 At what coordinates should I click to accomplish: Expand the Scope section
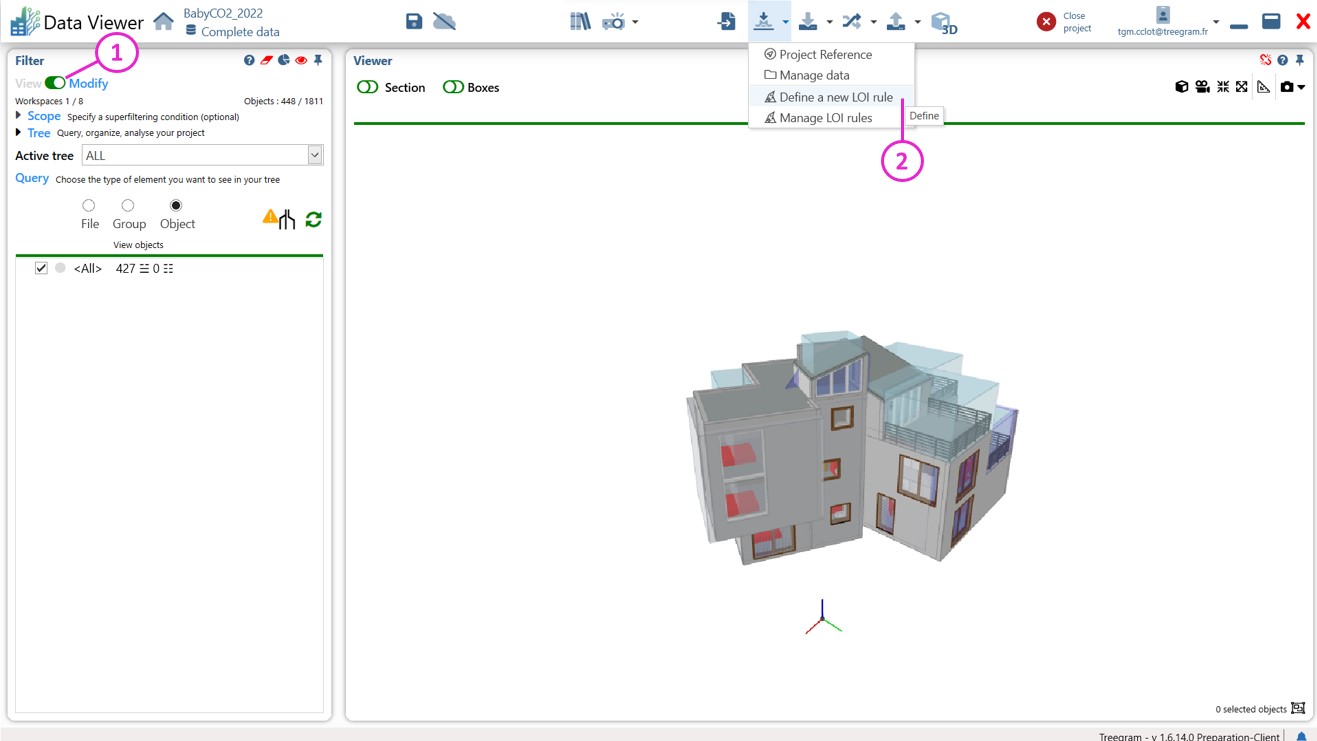pyautogui.click(x=19, y=116)
